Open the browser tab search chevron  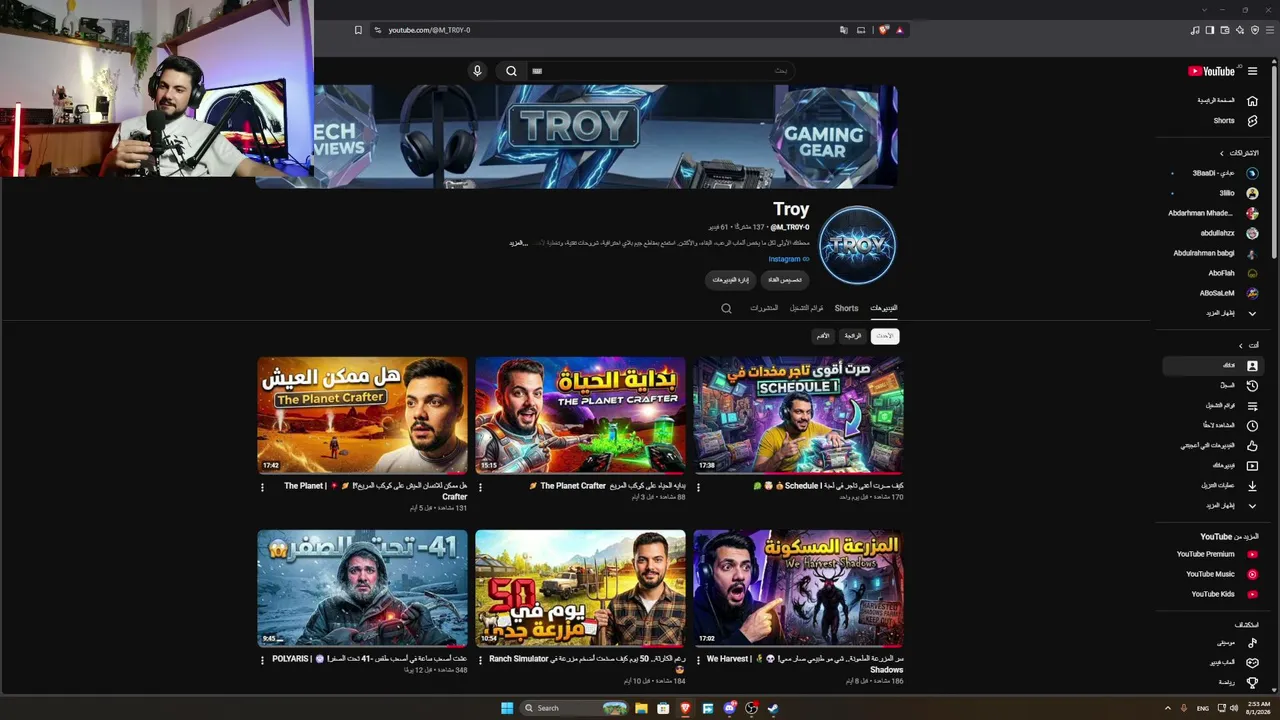1204,10
